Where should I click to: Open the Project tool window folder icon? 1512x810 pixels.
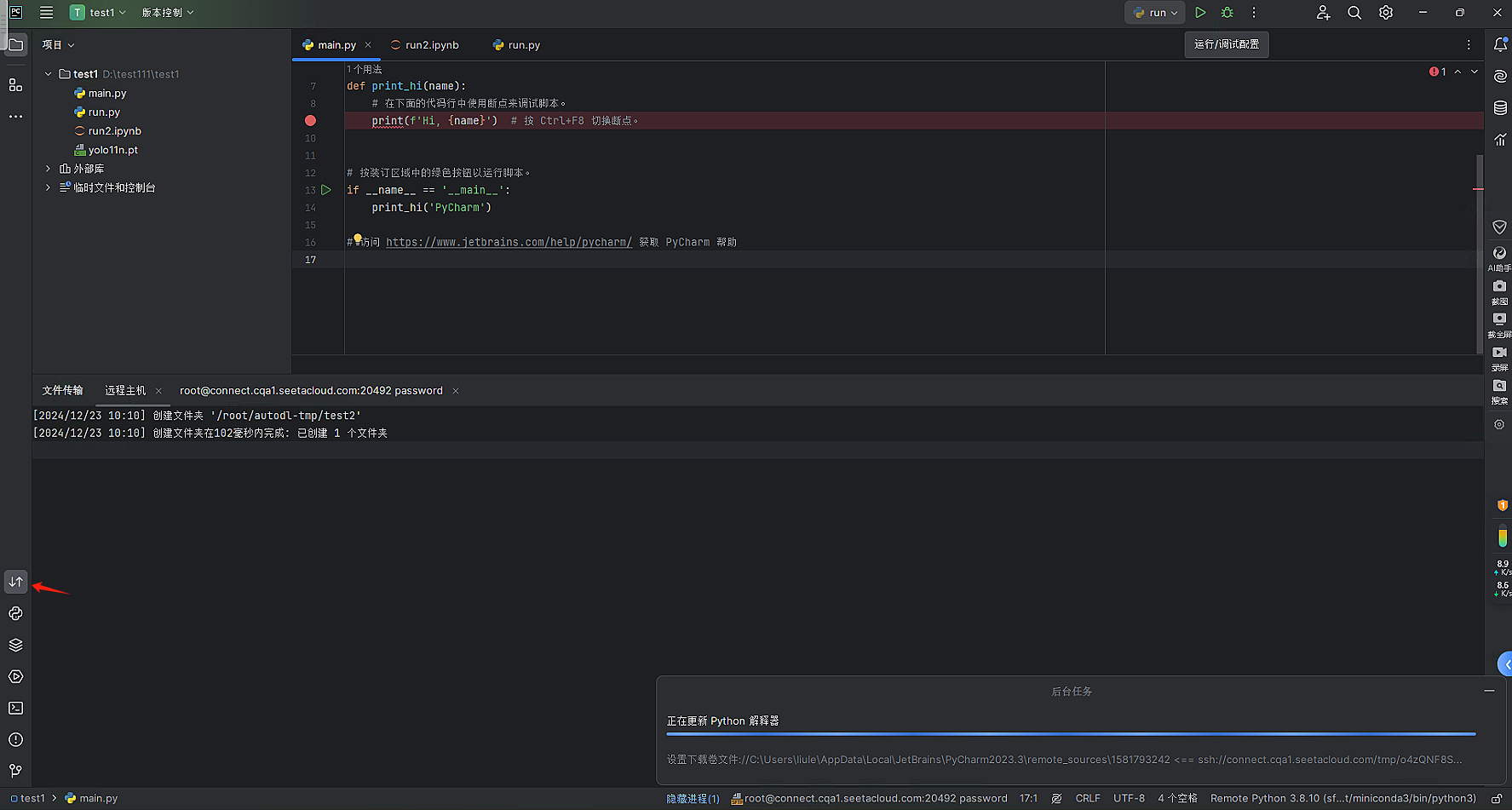pos(16,44)
